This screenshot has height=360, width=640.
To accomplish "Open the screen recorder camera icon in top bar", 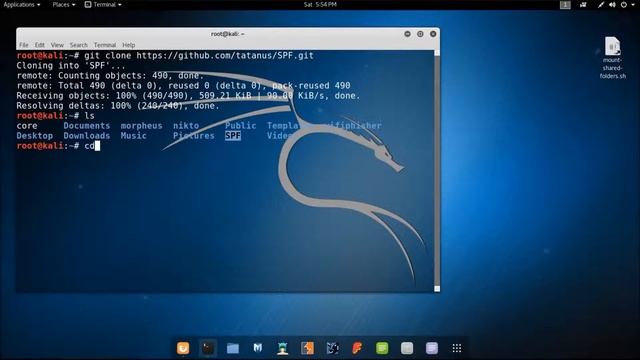I will pos(583,4).
